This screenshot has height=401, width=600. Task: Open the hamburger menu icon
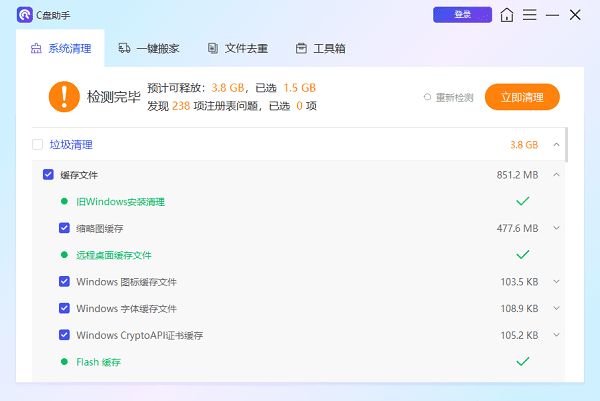pyautogui.click(x=530, y=15)
